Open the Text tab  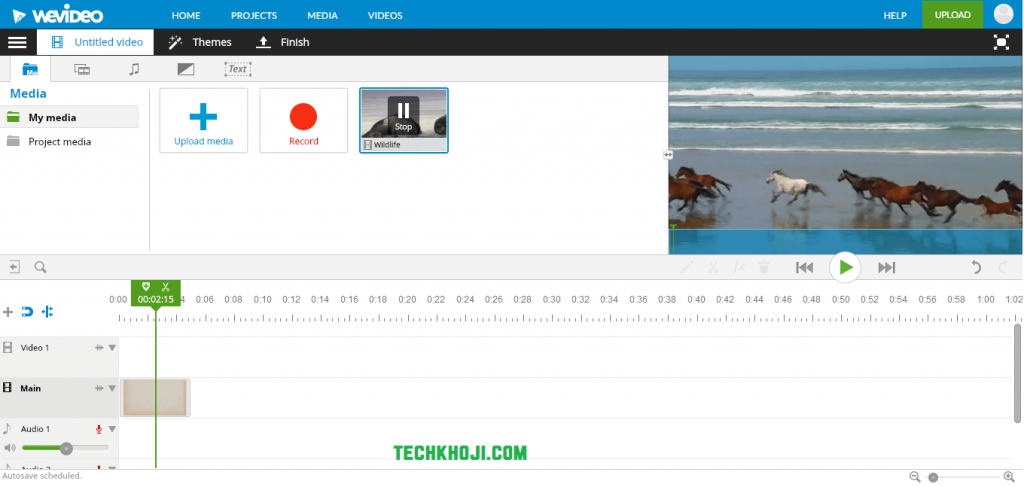point(238,69)
